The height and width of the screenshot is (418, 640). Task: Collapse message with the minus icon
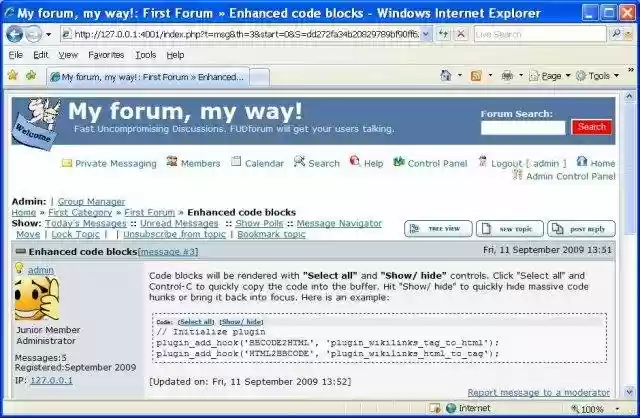pos(20,251)
